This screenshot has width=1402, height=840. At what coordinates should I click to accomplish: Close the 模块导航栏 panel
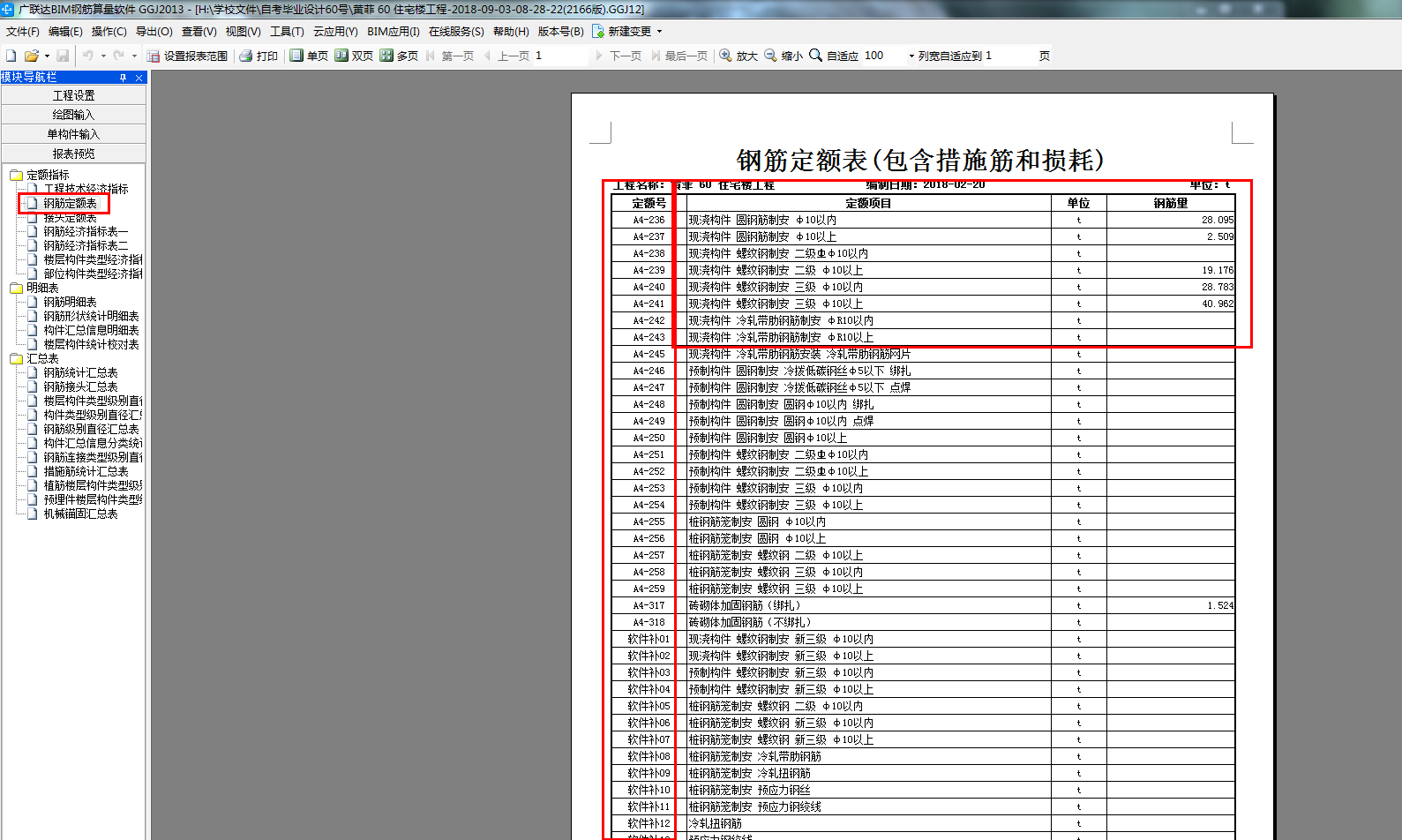[139, 78]
